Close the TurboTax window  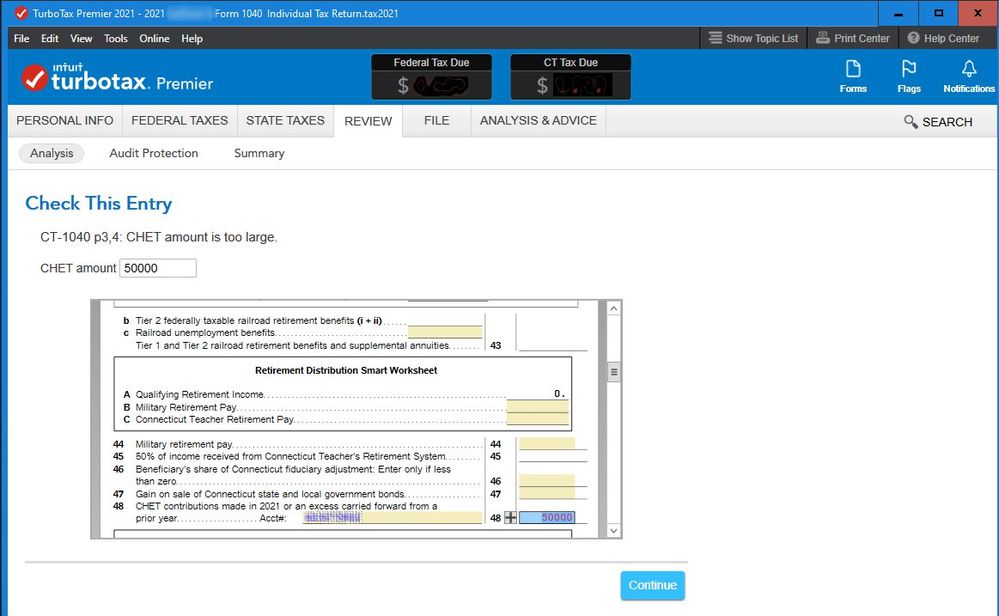pos(977,13)
